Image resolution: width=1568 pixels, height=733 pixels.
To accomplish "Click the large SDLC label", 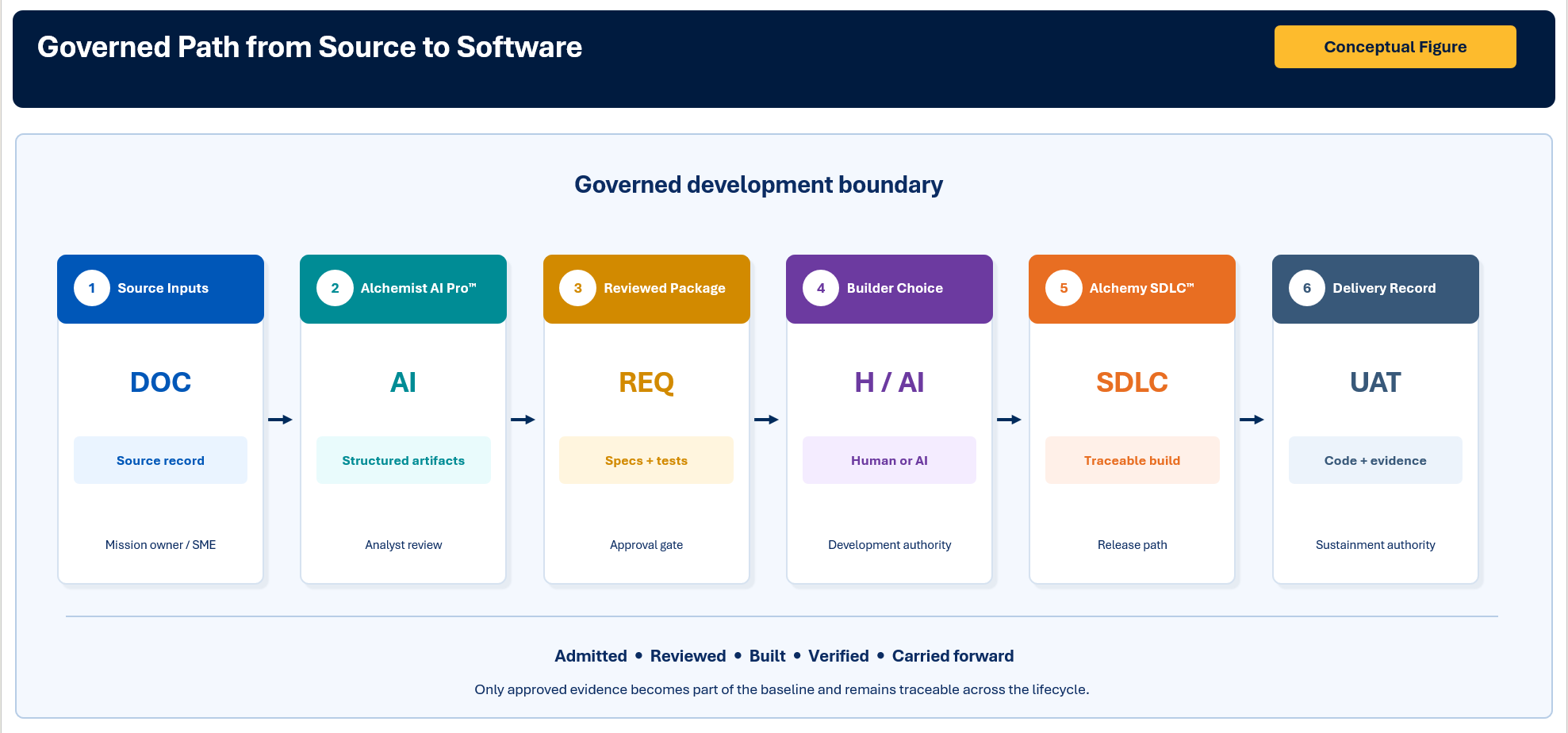I will [1132, 382].
